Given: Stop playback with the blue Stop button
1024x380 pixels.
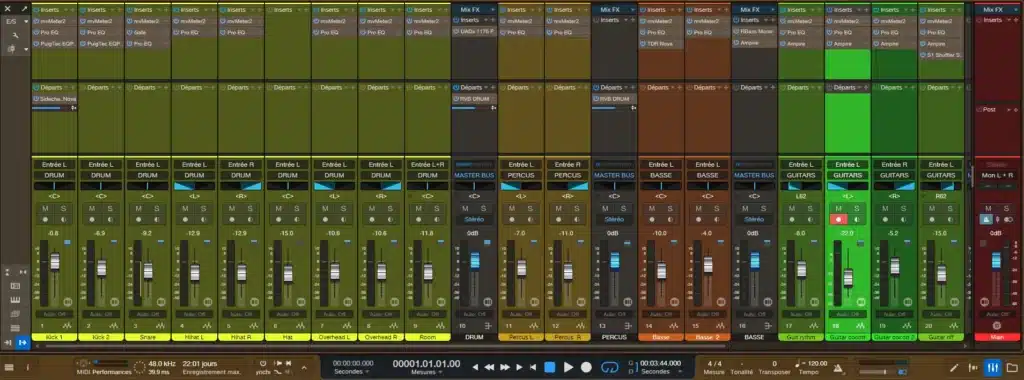Looking at the screenshot, I should click(550, 368).
